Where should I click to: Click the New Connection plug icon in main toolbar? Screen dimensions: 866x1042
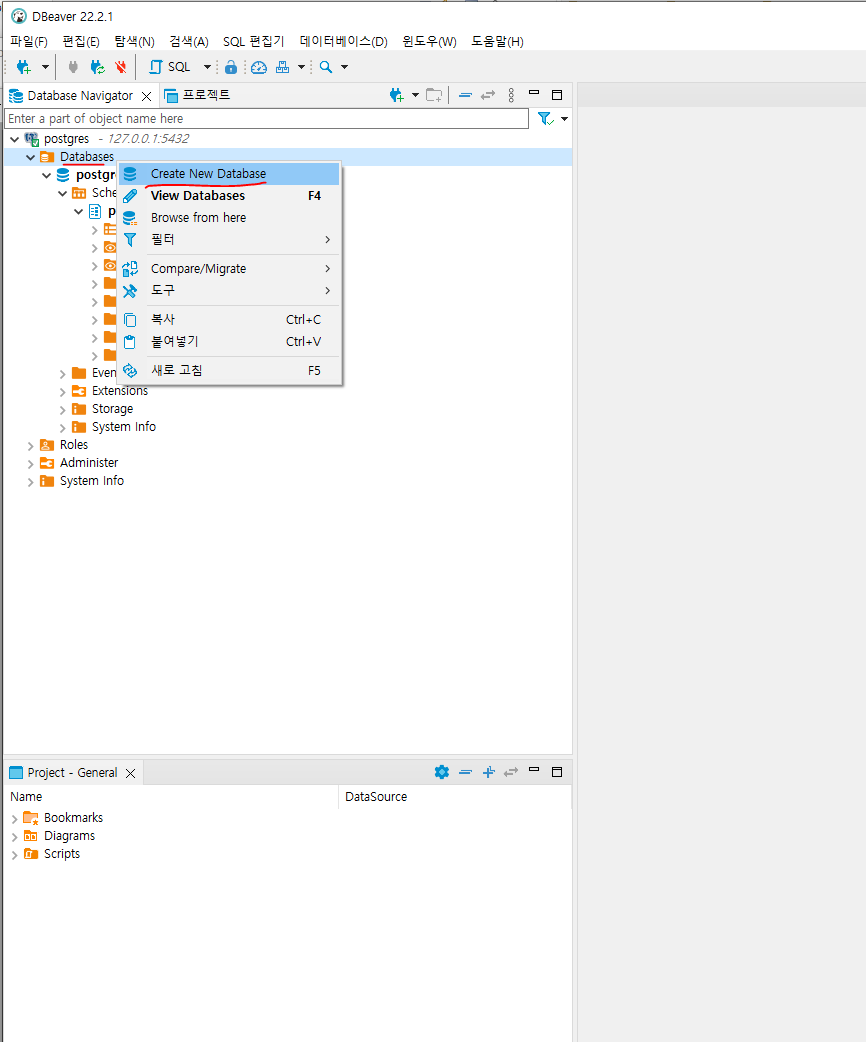pos(24,67)
